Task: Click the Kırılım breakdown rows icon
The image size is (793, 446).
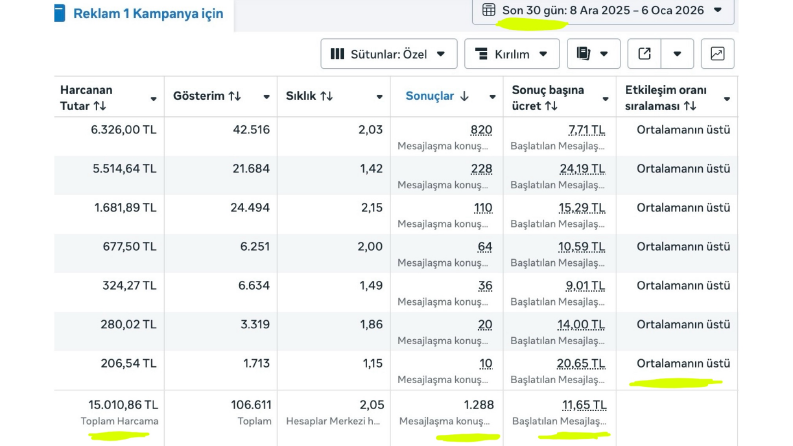Action: (481, 54)
